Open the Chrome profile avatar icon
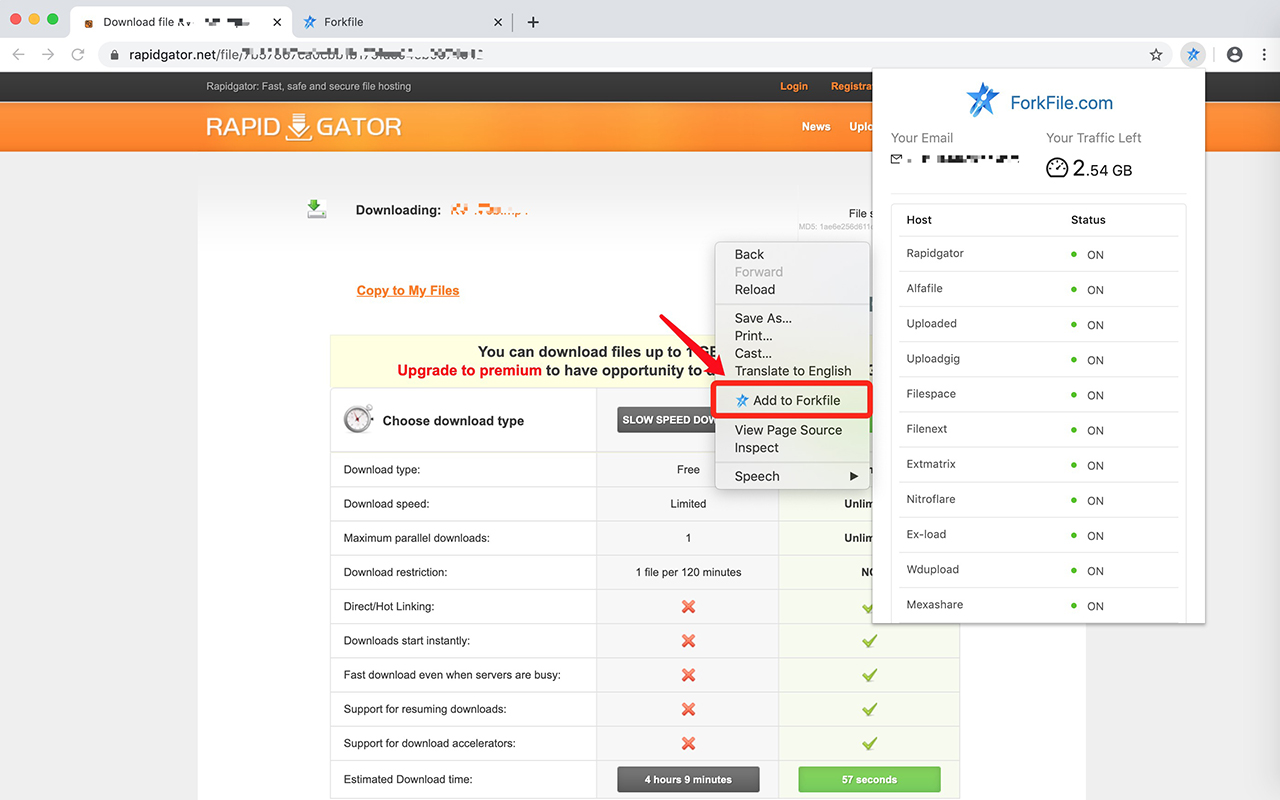The width and height of the screenshot is (1280, 800). pos(1234,55)
